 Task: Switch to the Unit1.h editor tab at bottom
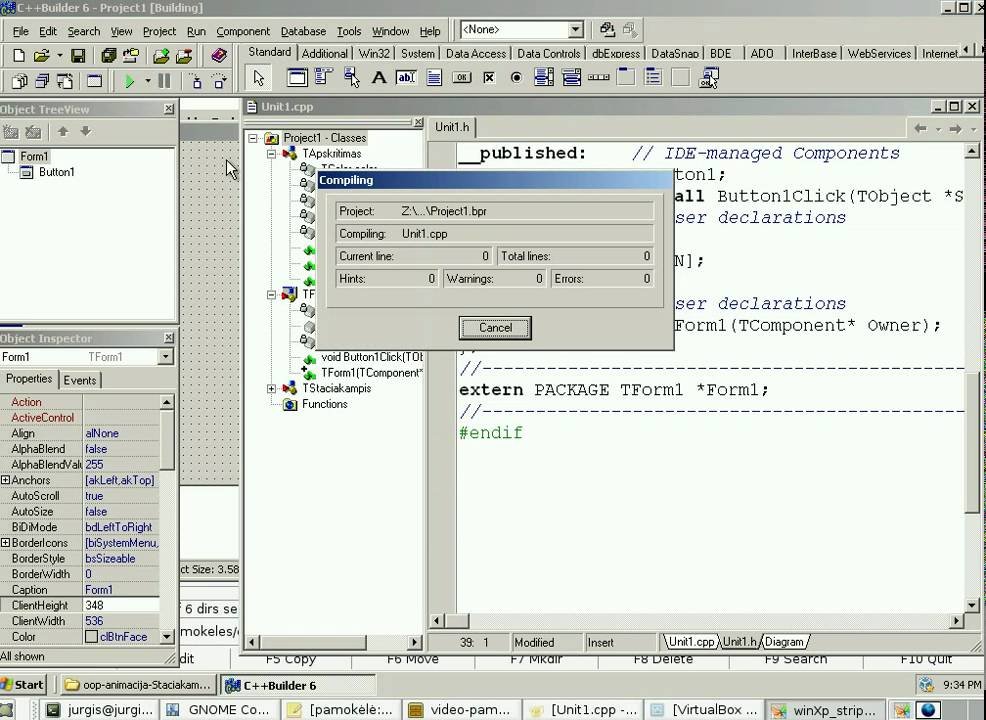pyautogui.click(x=739, y=642)
